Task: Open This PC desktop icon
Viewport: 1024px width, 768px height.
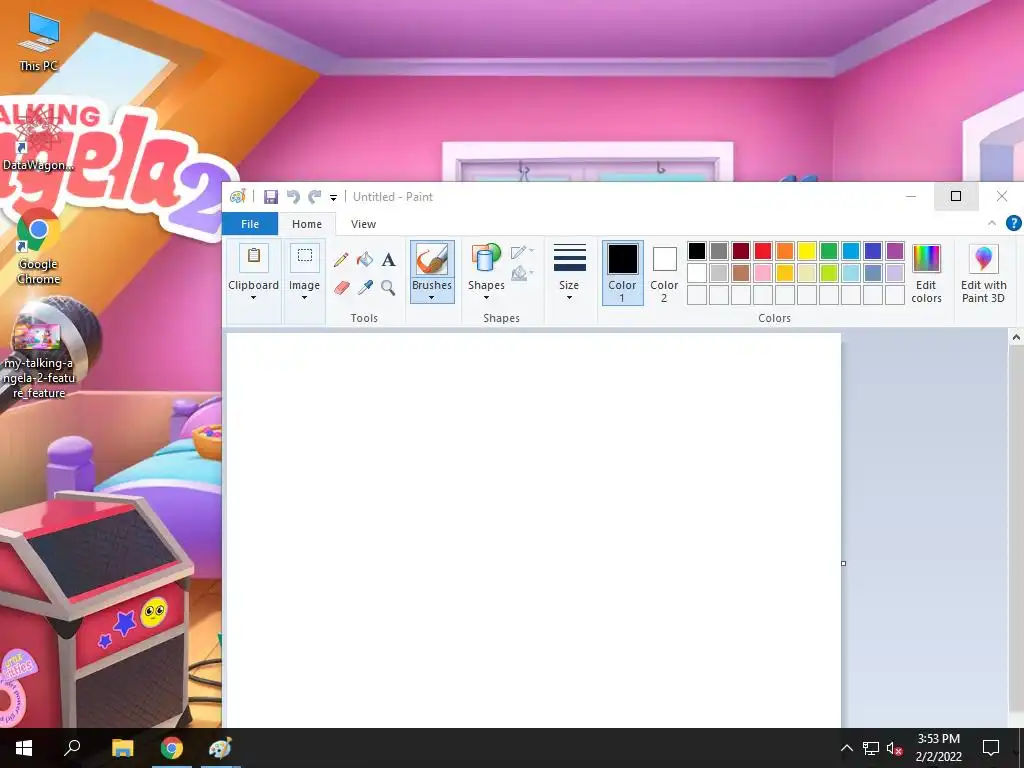Action: point(39,42)
